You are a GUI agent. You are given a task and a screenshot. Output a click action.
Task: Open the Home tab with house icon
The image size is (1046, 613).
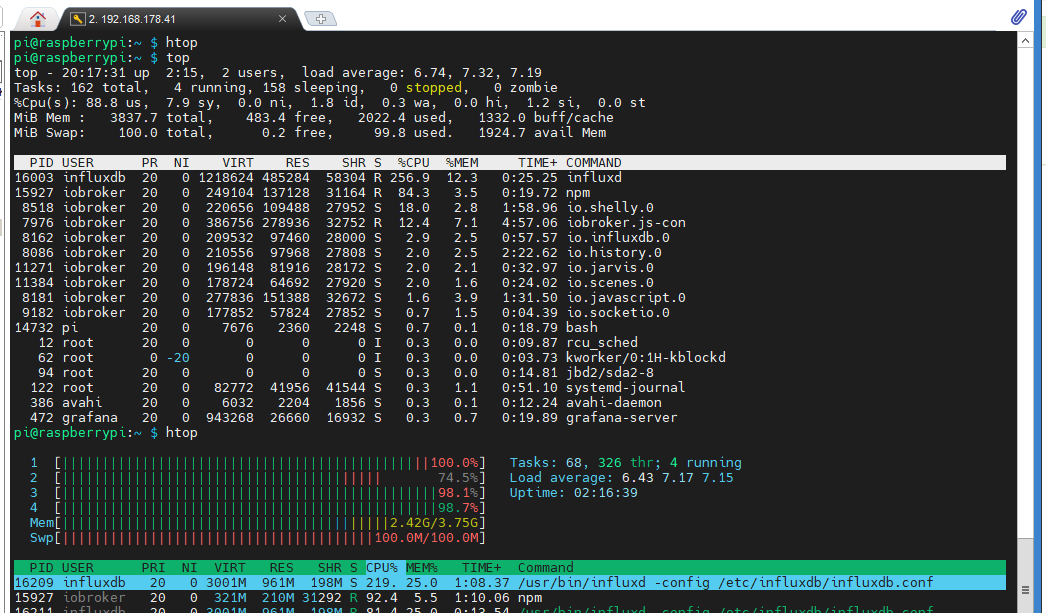pos(38,18)
